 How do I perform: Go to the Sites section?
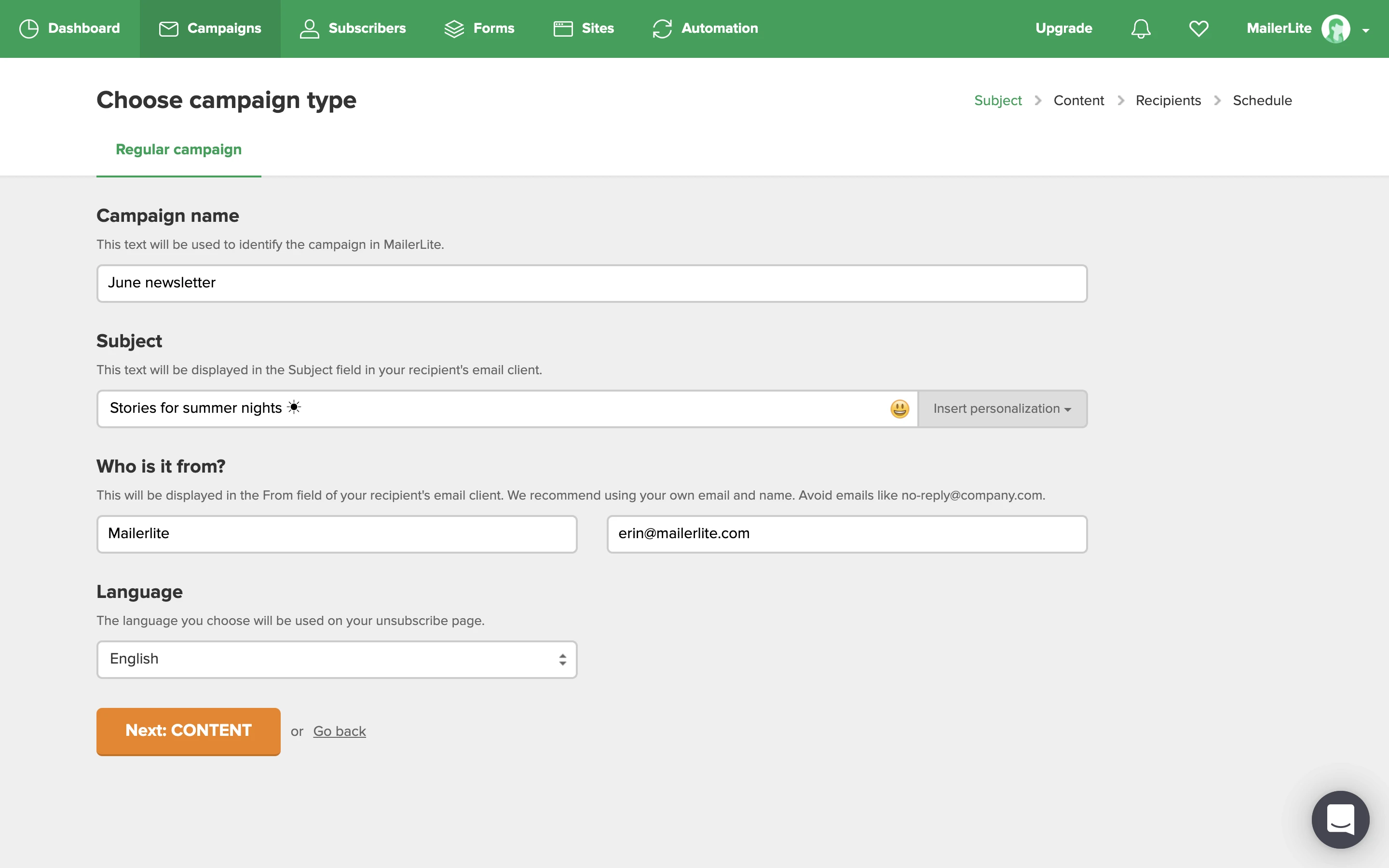point(583,29)
